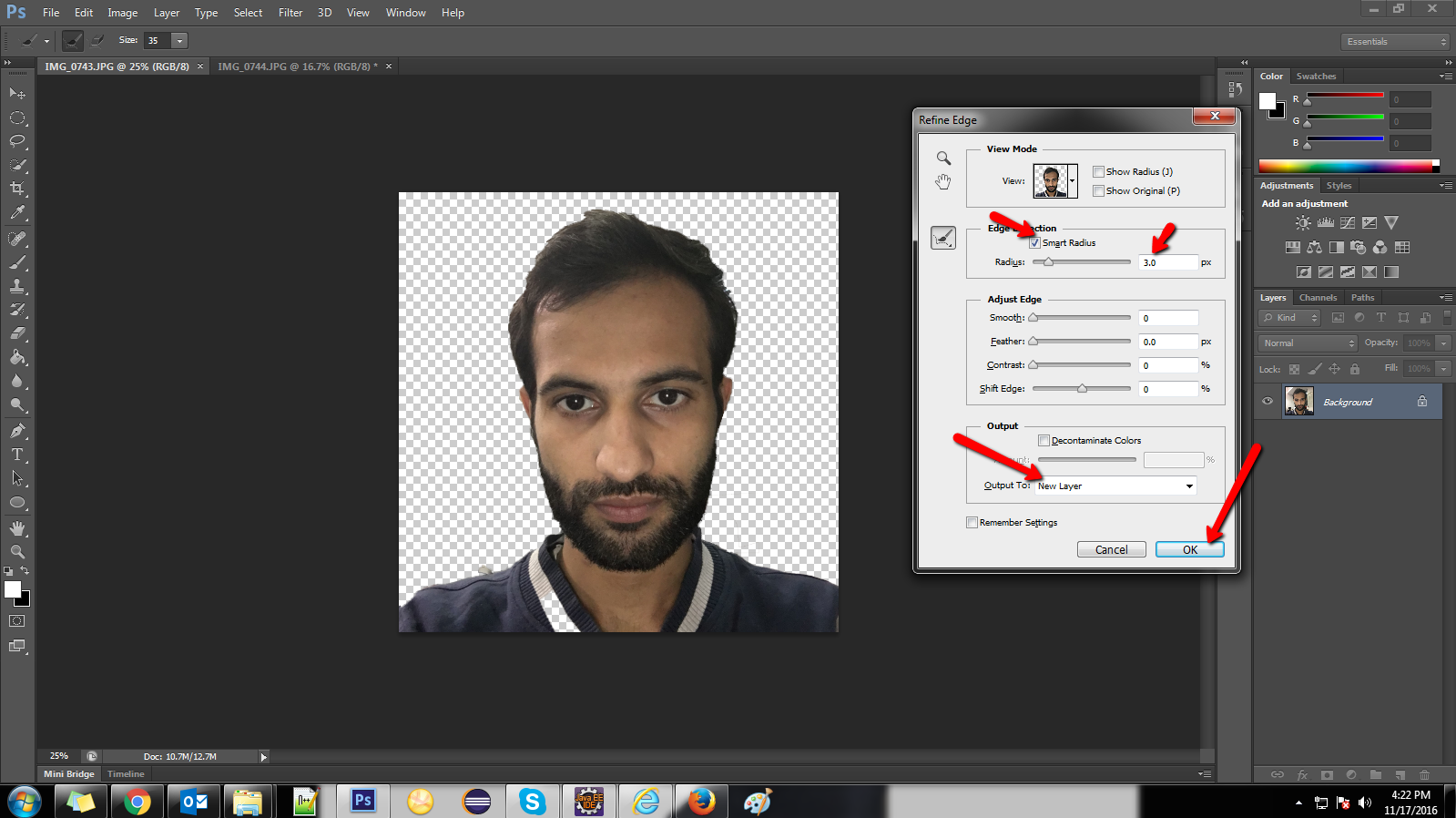The width and height of the screenshot is (1456, 818).
Task: Open the Output To dropdown
Action: click(1116, 486)
